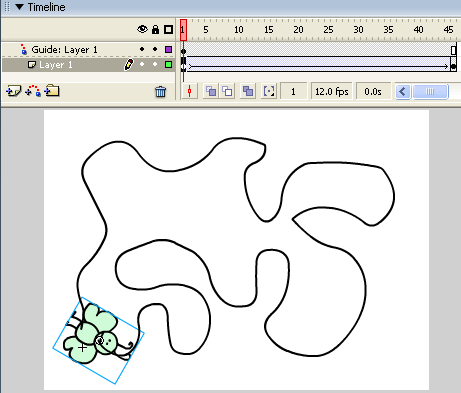Insert a new layer folder
Screen dimensions: 461x393
52,90
